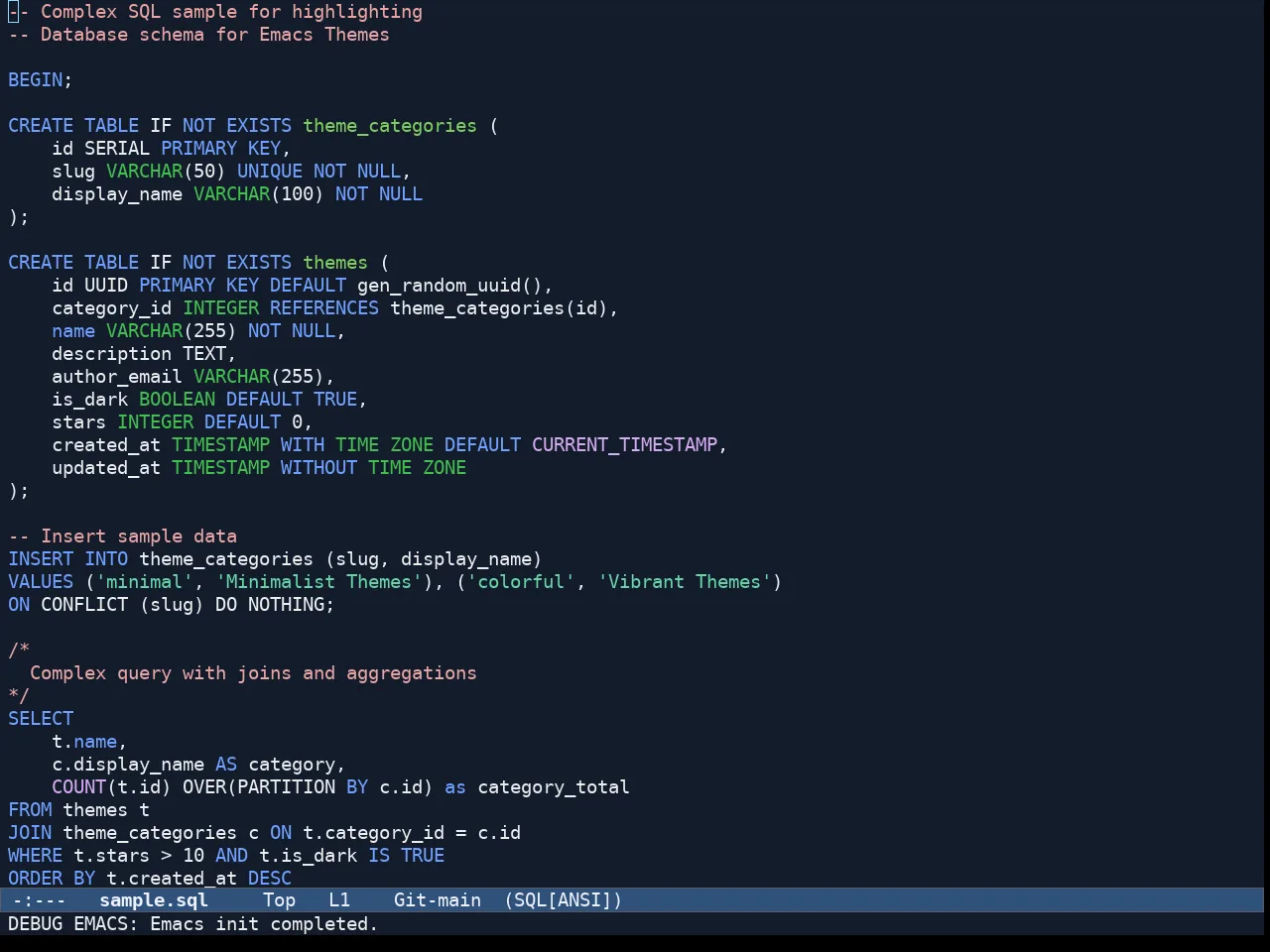
Task: Click the stars column name
Action: pyautogui.click(x=79, y=422)
